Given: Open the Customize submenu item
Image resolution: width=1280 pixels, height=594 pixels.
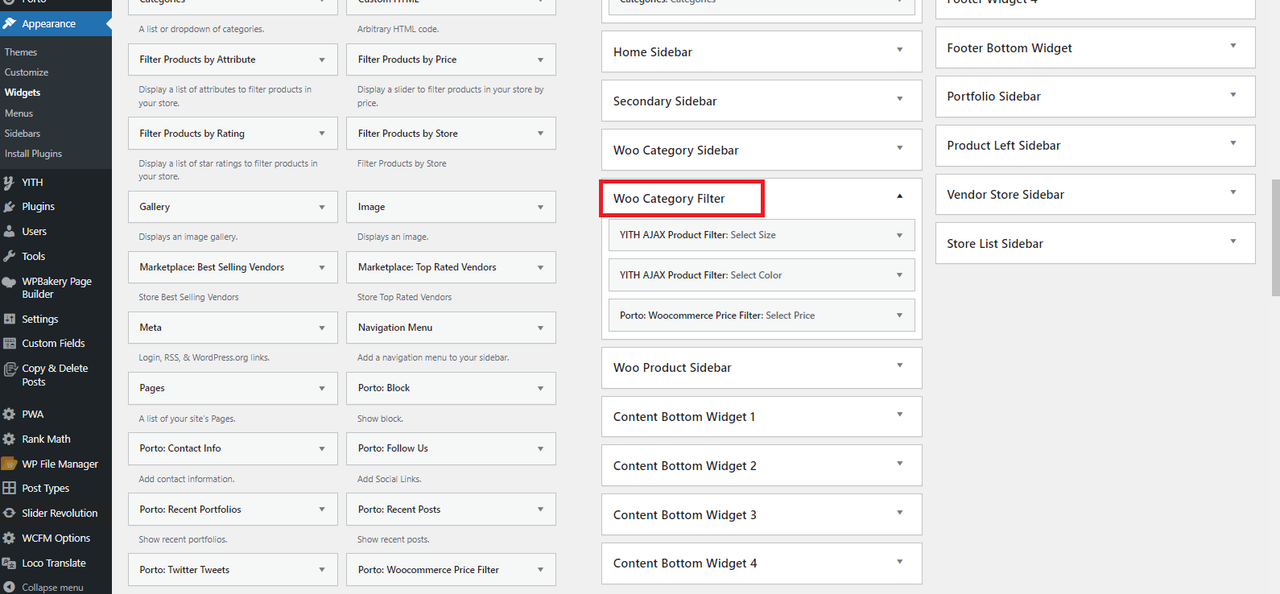Looking at the screenshot, I should point(26,72).
